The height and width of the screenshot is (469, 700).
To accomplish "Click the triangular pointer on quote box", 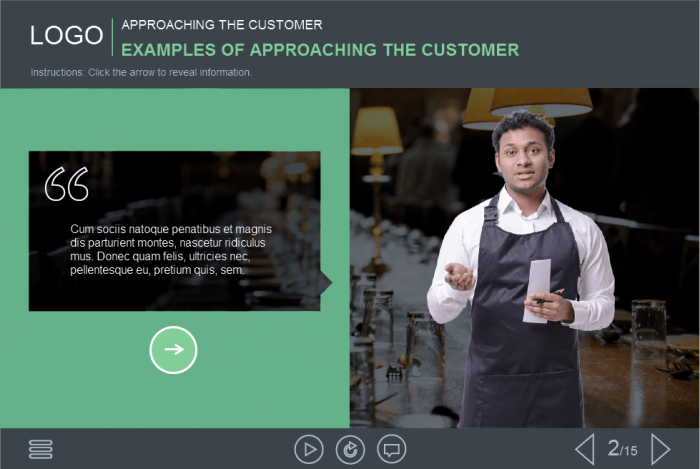I will click(x=326, y=282).
